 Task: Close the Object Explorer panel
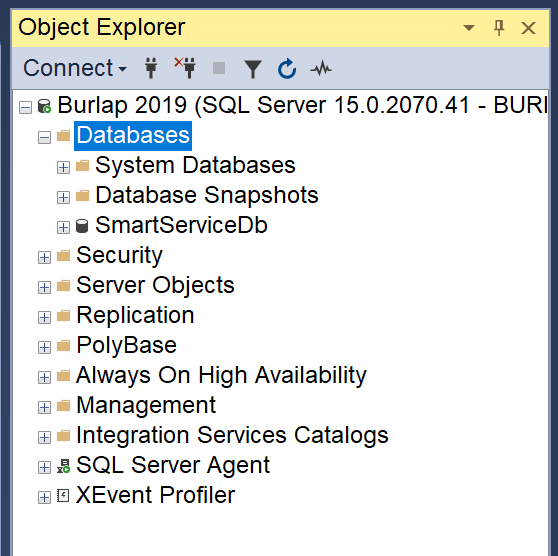(x=528, y=28)
